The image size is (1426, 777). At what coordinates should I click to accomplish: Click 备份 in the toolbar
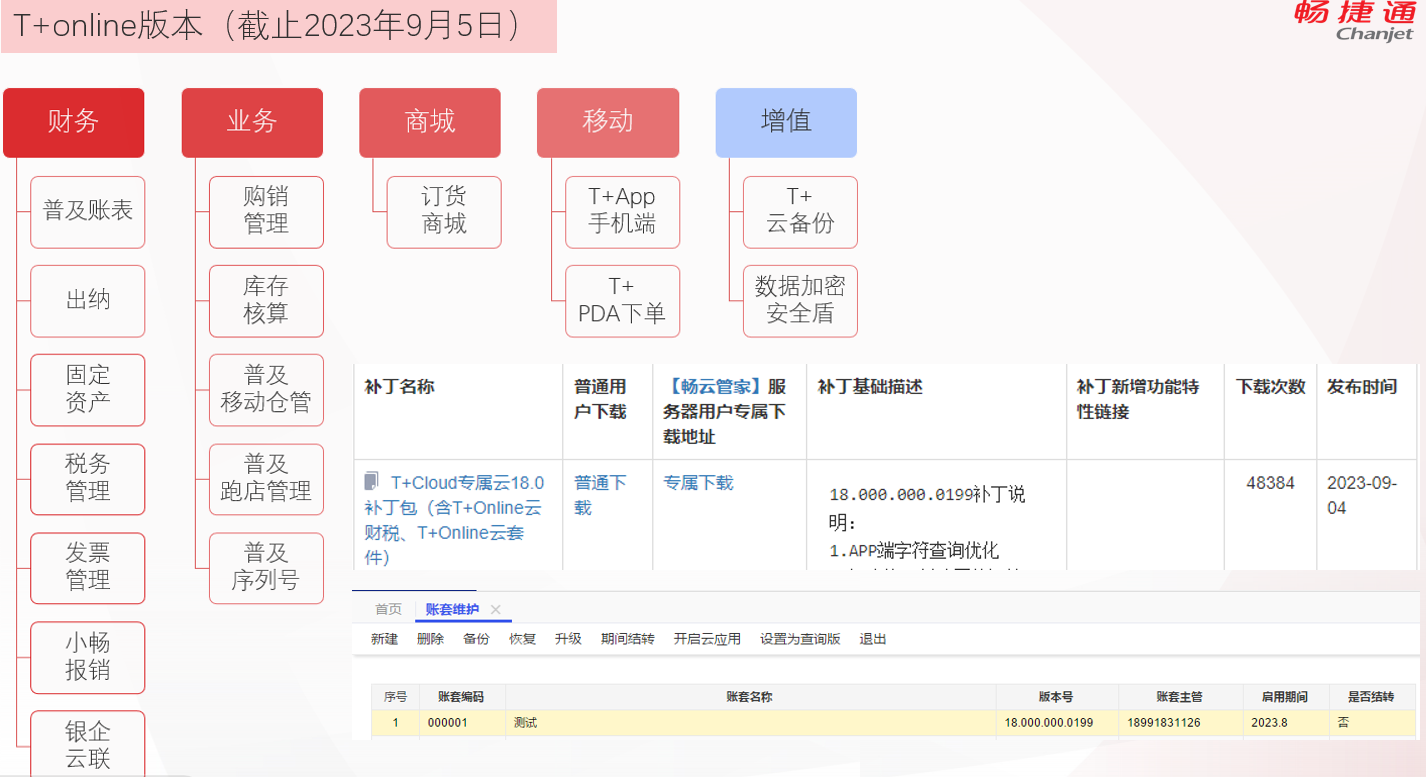coord(476,639)
